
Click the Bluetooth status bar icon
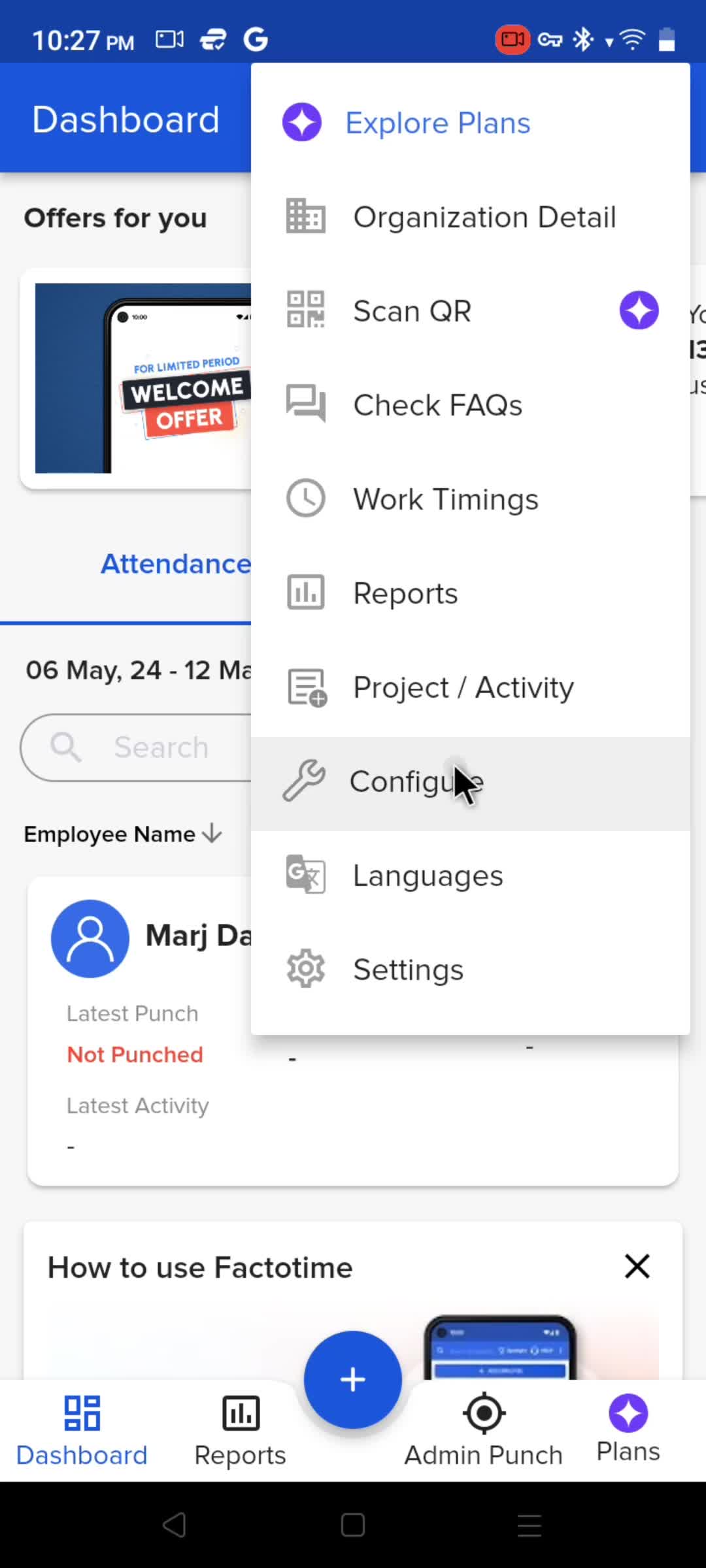point(582,40)
